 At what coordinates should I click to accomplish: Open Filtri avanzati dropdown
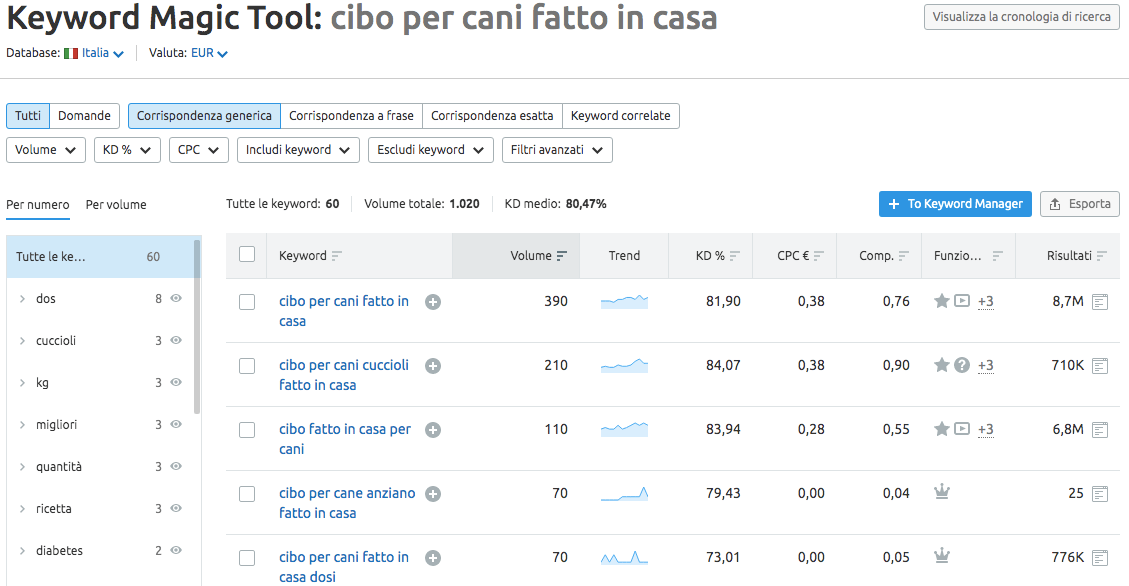[557, 150]
